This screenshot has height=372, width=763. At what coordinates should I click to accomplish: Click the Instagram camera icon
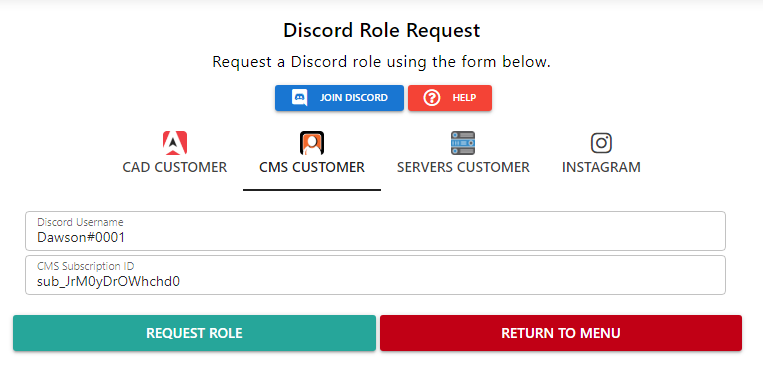[x=601, y=143]
